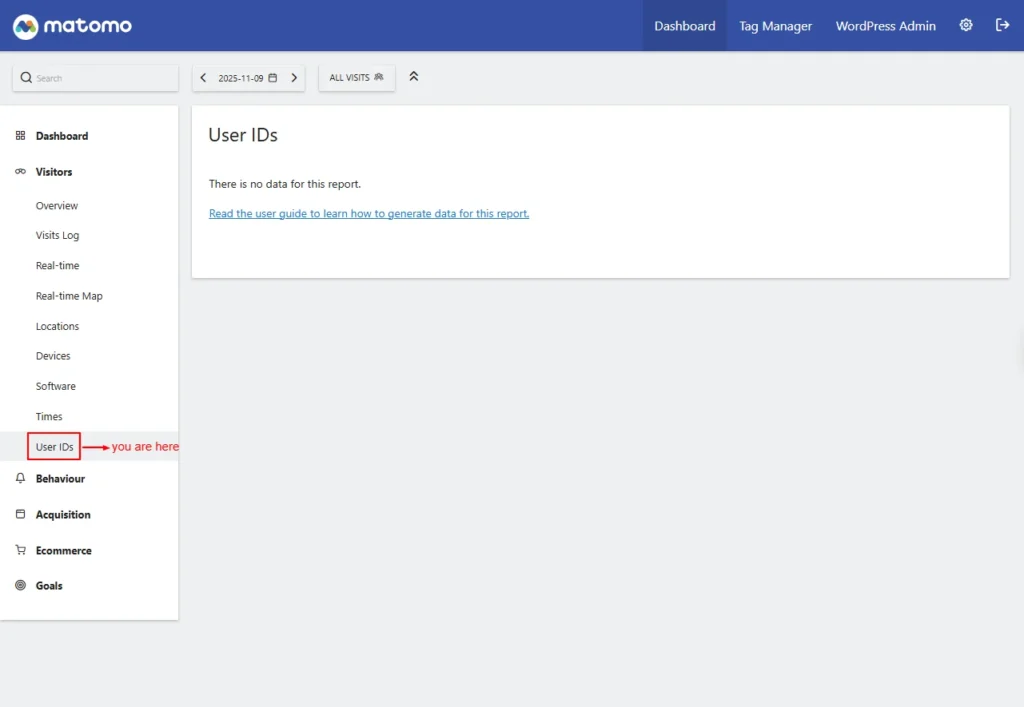The width and height of the screenshot is (1024, 707).
Task: Open the All Visits segment selector
Action: (356, 78)
